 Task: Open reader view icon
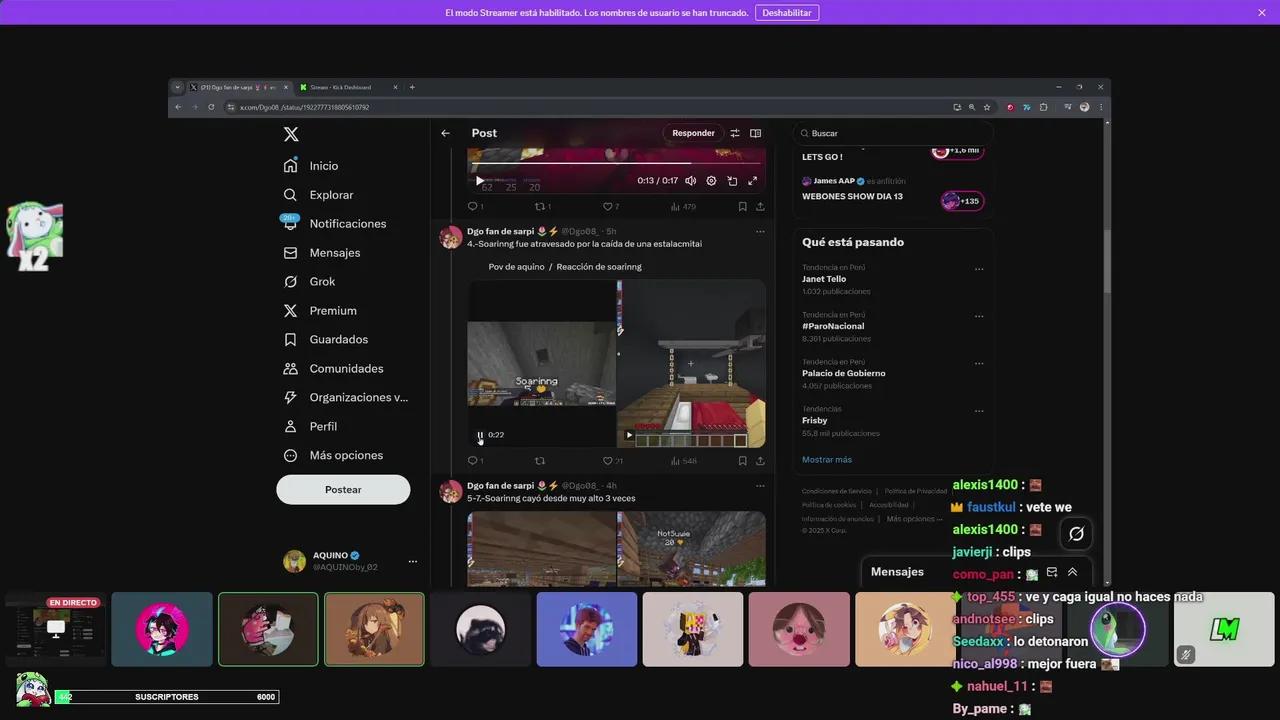tap(756, 133)
